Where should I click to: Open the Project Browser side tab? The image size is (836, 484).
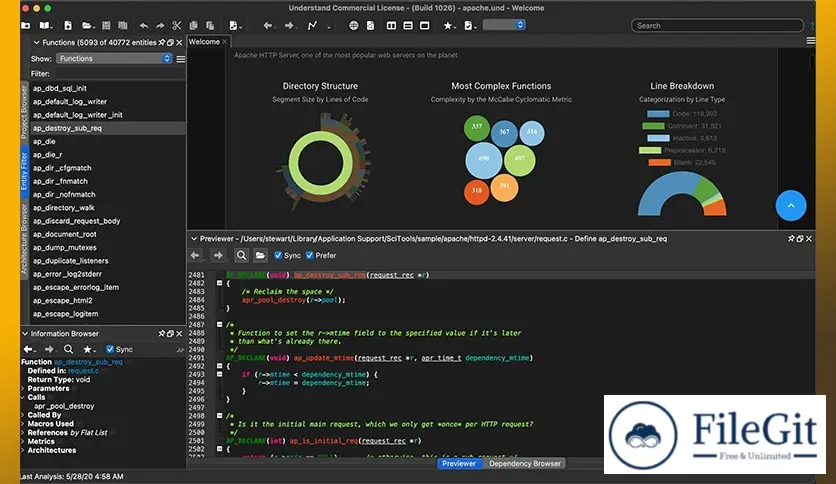23,112
